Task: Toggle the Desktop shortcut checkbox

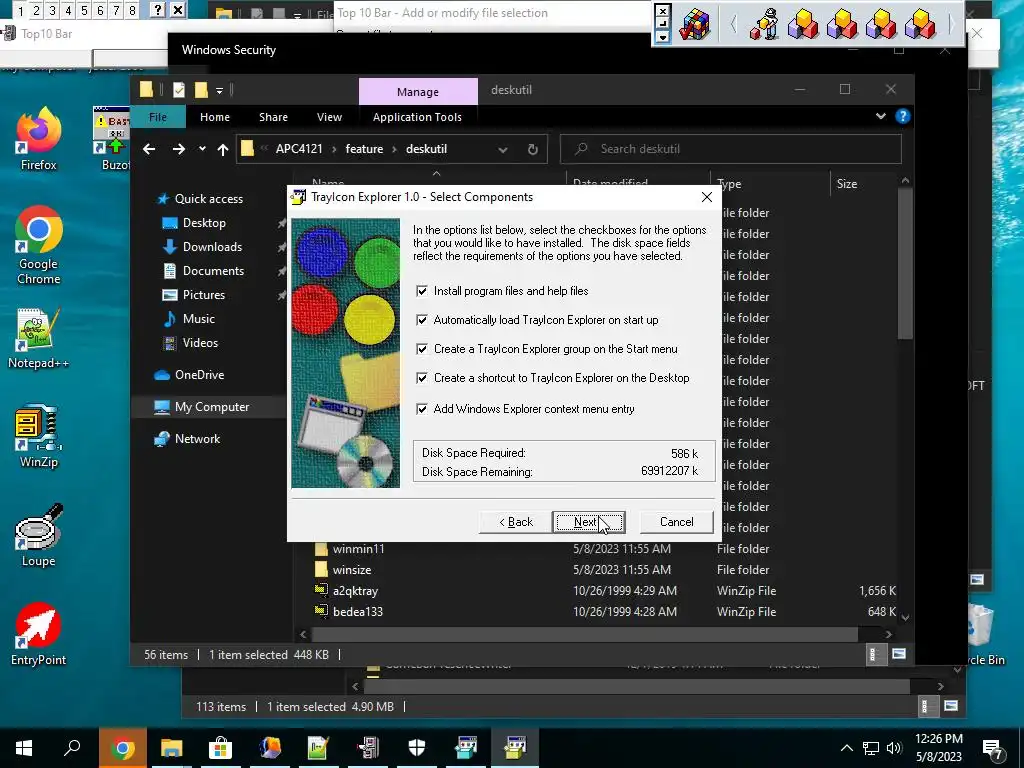Action: (x=422, y=378)
